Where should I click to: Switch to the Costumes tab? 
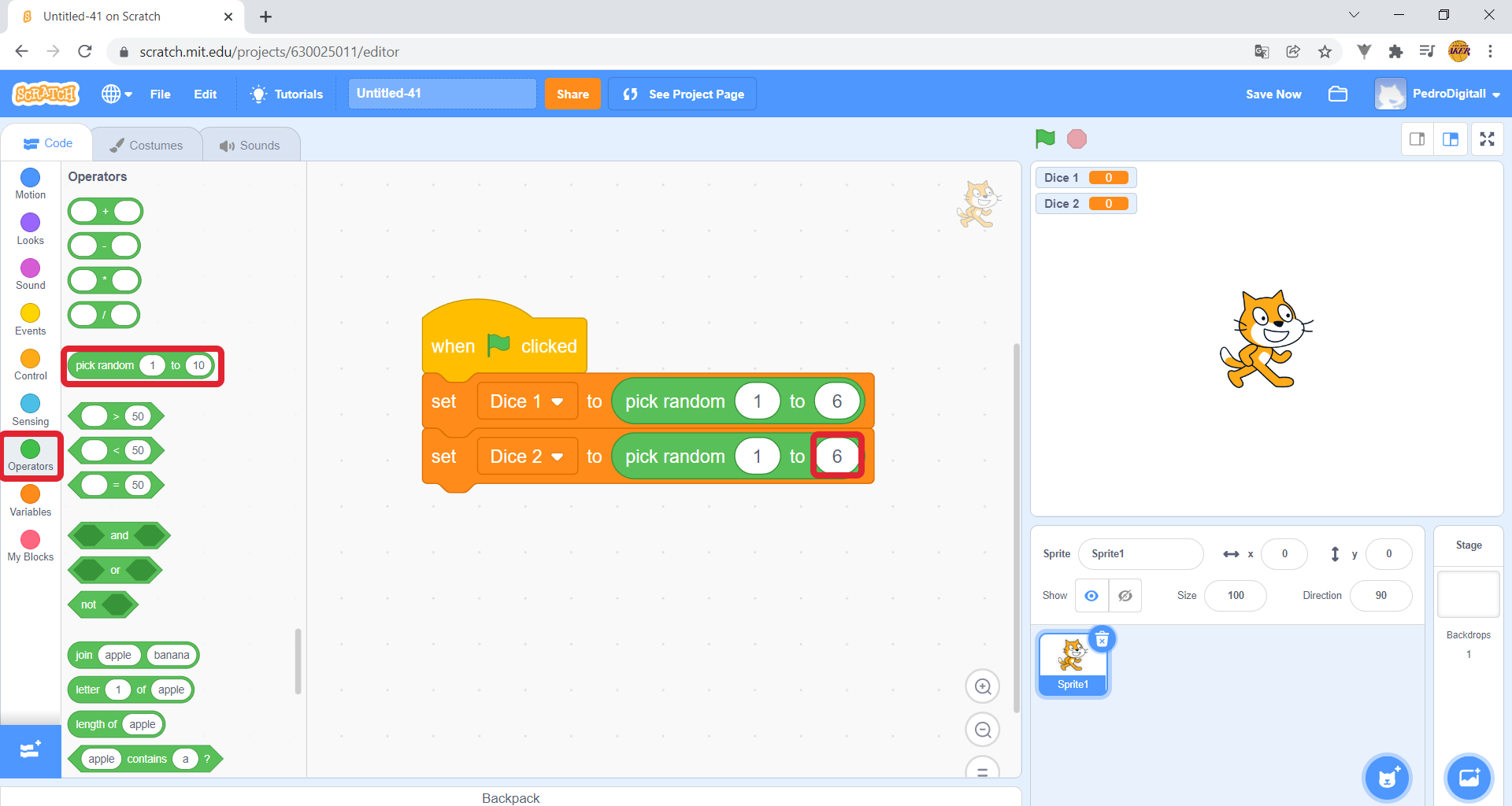pos(146,145)
